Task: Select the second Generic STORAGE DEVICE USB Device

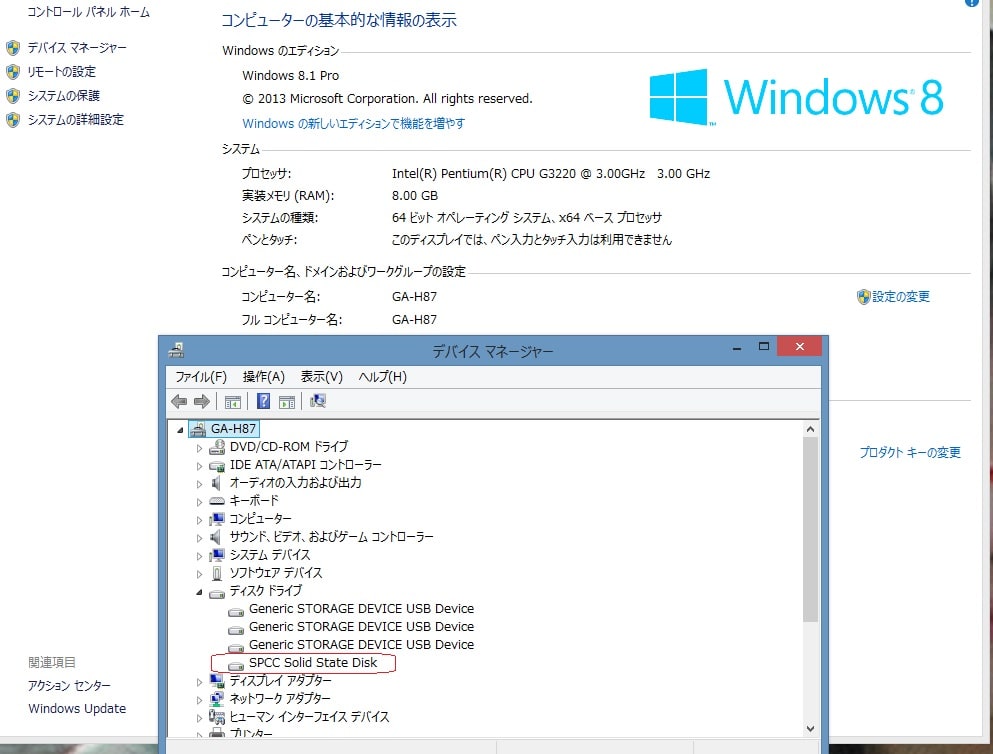Action: click(x=361, y=627)
